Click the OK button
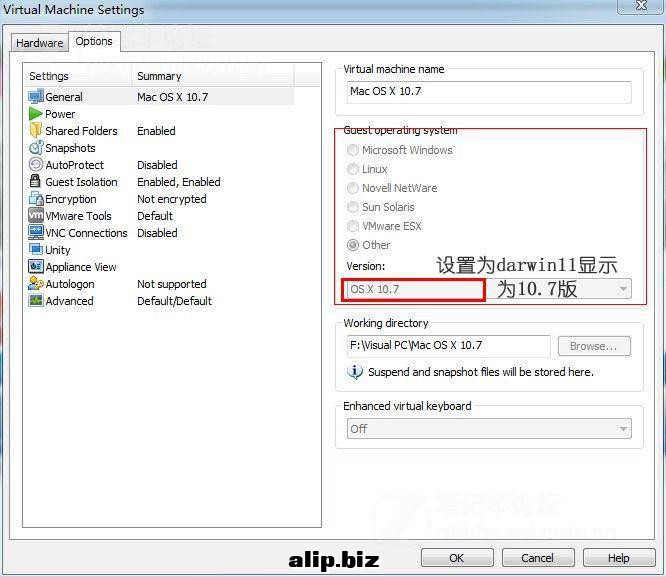 [457, 558]
